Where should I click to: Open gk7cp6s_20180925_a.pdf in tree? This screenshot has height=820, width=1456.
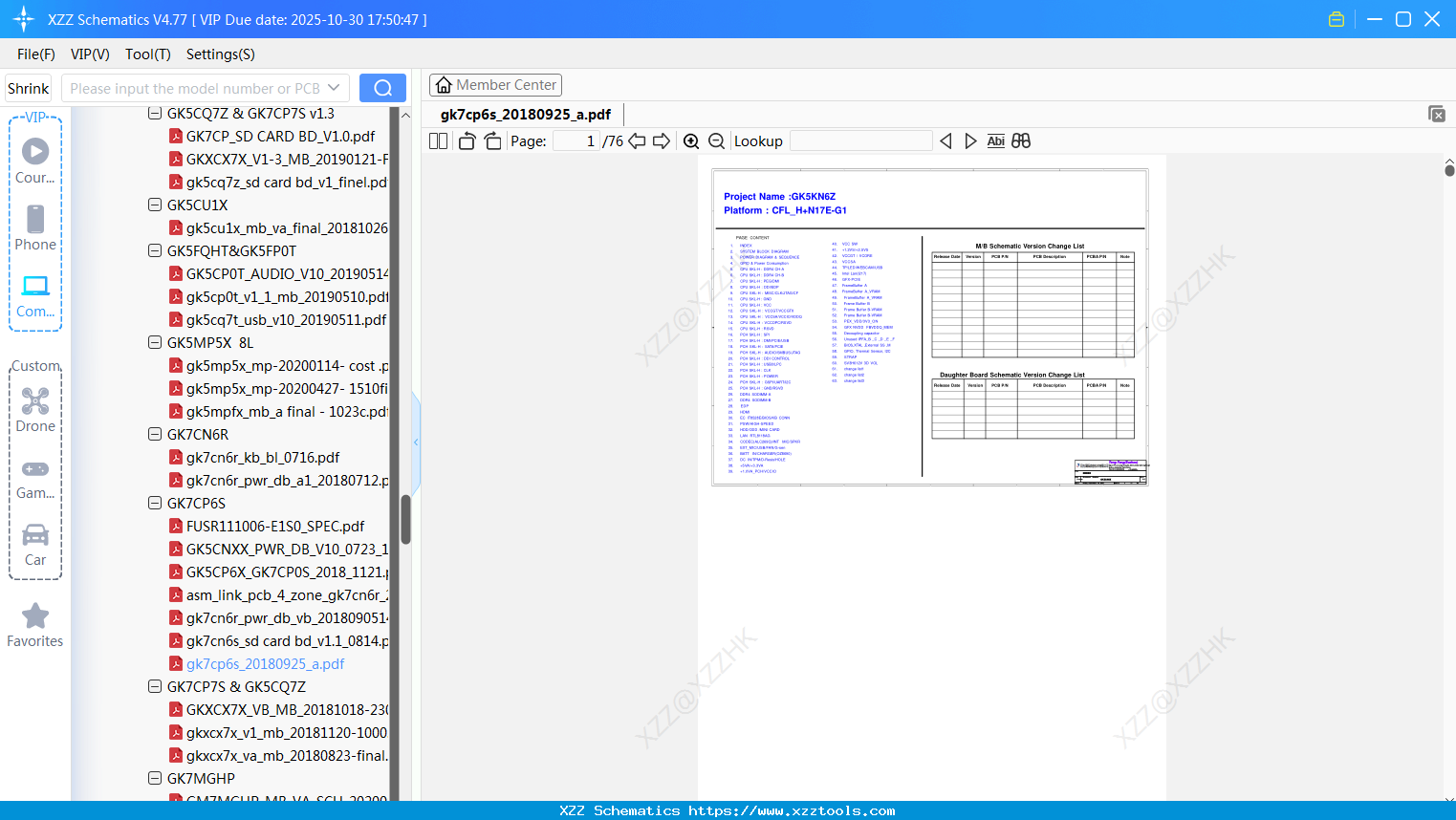pyautogui.click(x=265, y=663)
